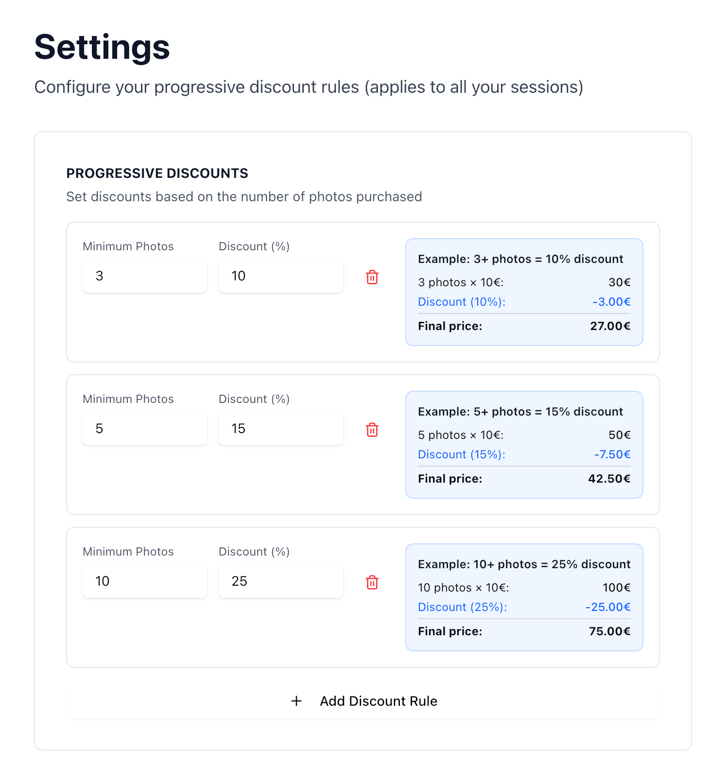Screen dimensions: 727x768
Task: Delete the 5-photo discount rule
Action: (x=372, y=430)
